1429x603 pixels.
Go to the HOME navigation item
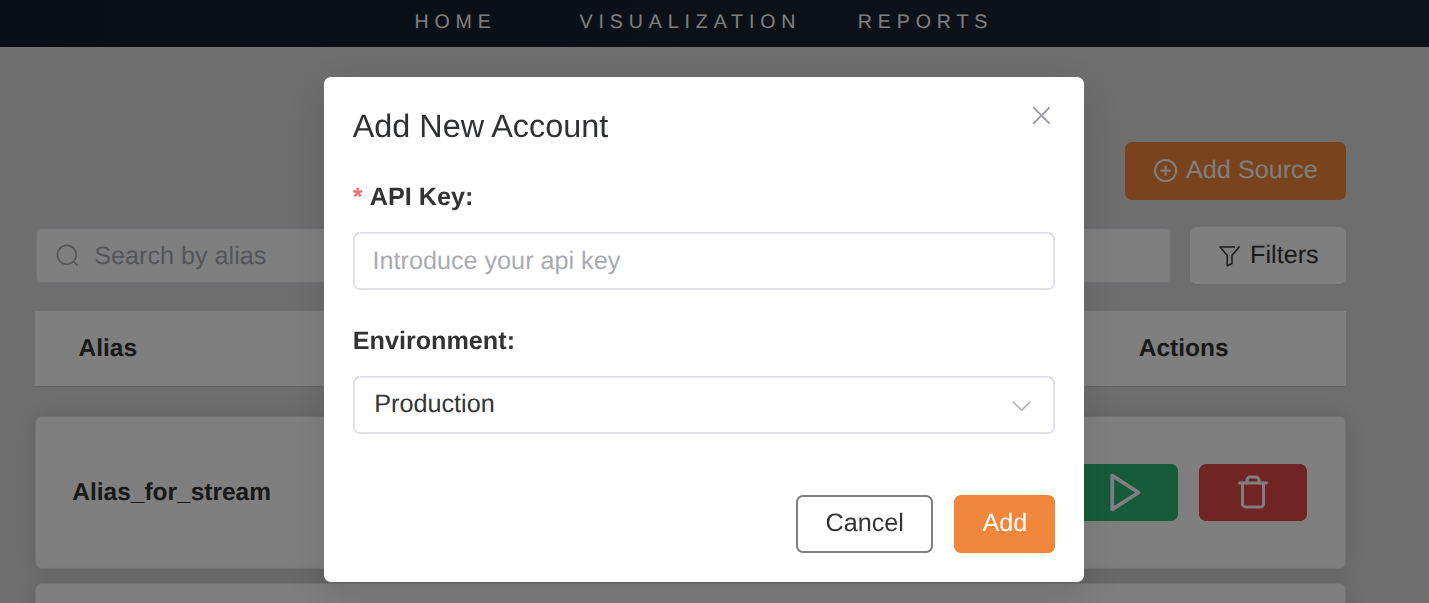[x=455, y=22]
